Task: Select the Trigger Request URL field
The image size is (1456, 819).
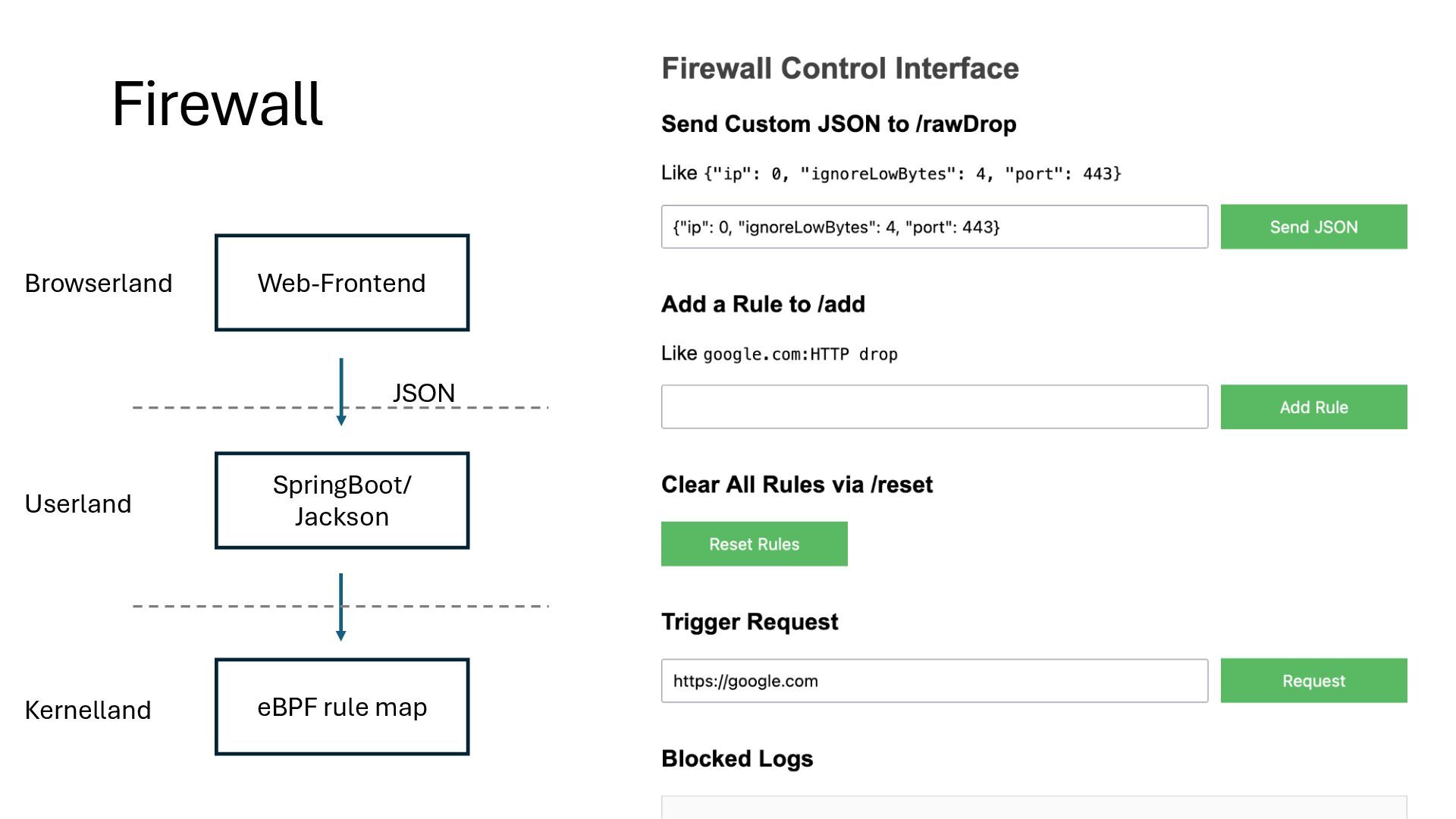Action: tap(934, 681)
